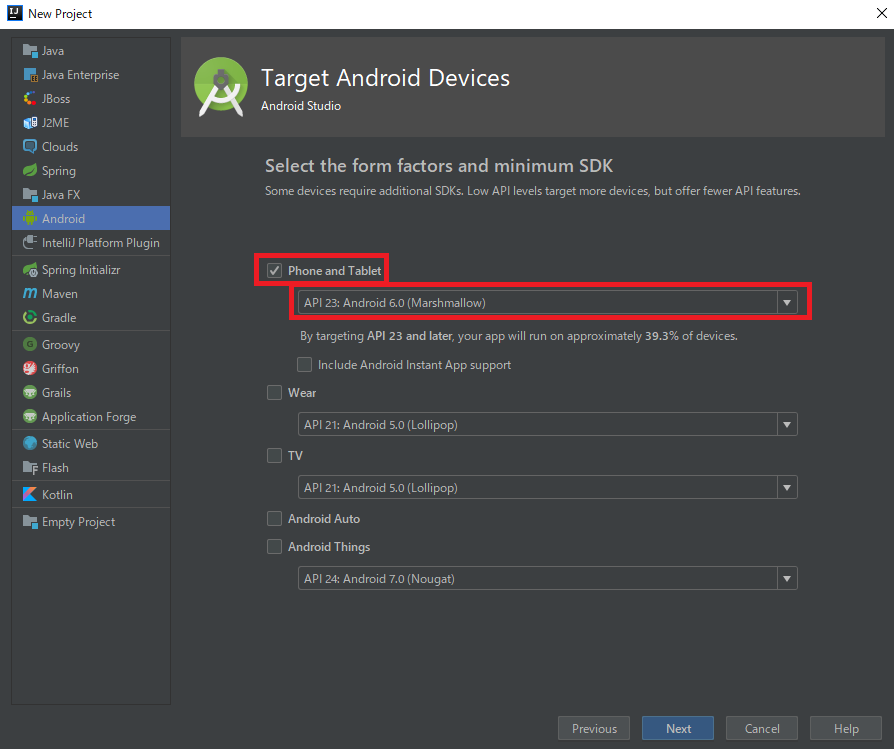Enable the Android Things checkbox
The image size is (894, 749).
tap(274, 547)
